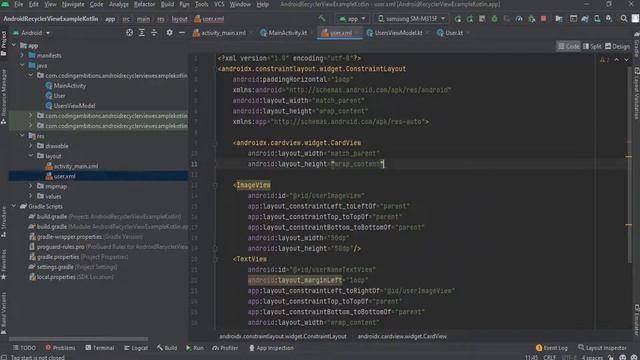640x360 pixels.
Task: Open the TODO tool window
Action: [x=24, y=348]
